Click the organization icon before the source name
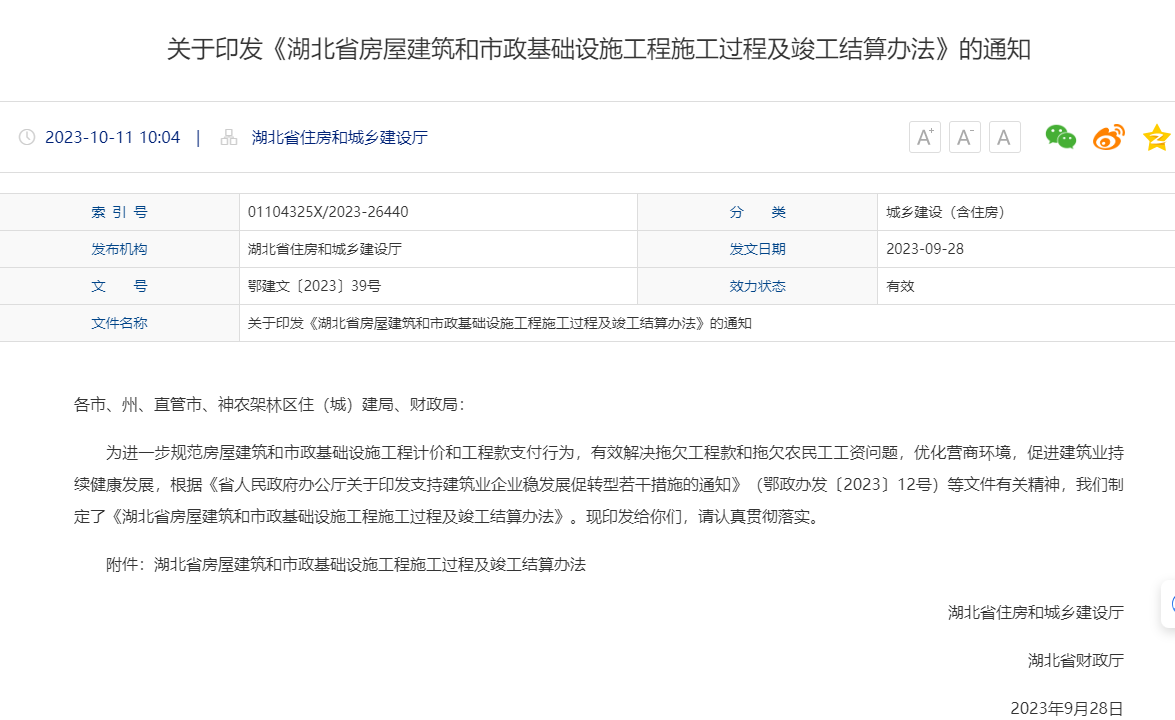 point(229,137)
